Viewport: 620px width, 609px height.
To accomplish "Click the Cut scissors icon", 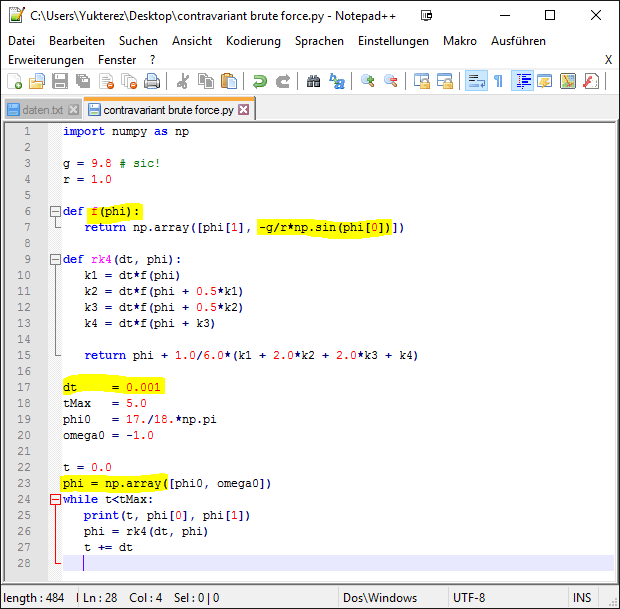I will [183, 81].
